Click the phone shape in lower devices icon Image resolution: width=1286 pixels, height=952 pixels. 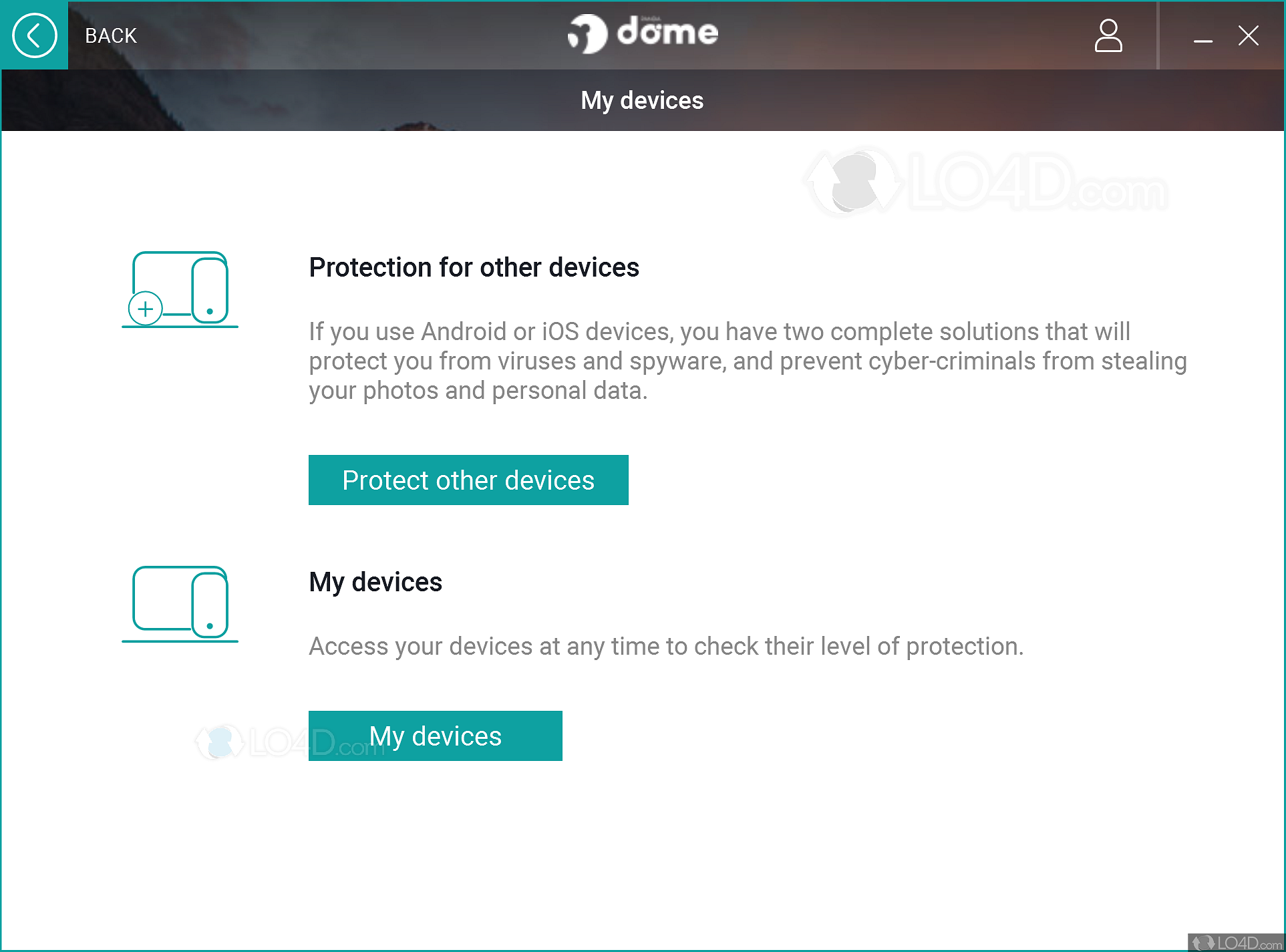(210, 605)
